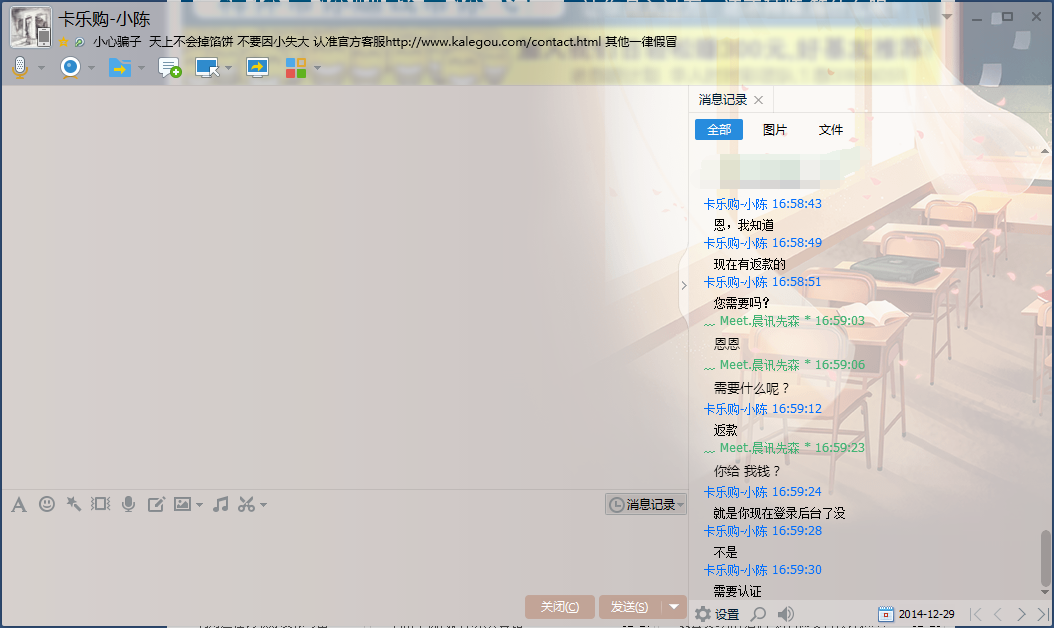
Task: Start a video call with the webcam icon
Action: tap(70, 68)
